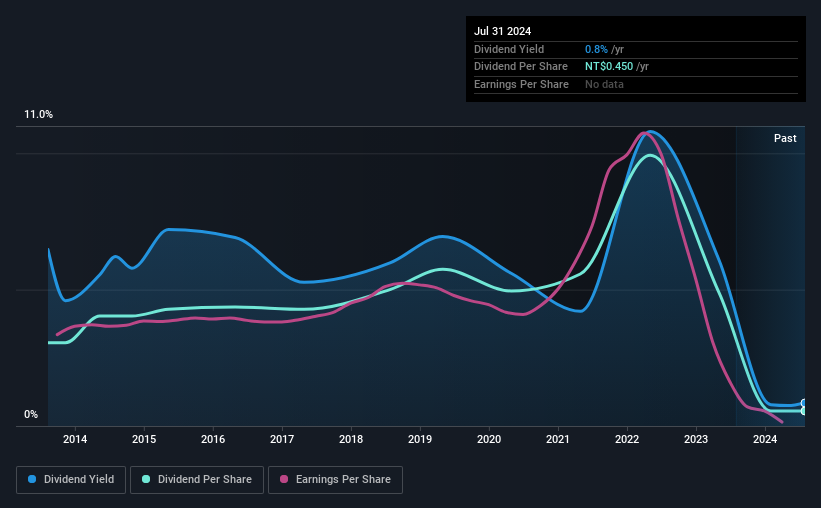Toggle the Earnings Per Share legend button
The image size is (821, 508).
335,480
